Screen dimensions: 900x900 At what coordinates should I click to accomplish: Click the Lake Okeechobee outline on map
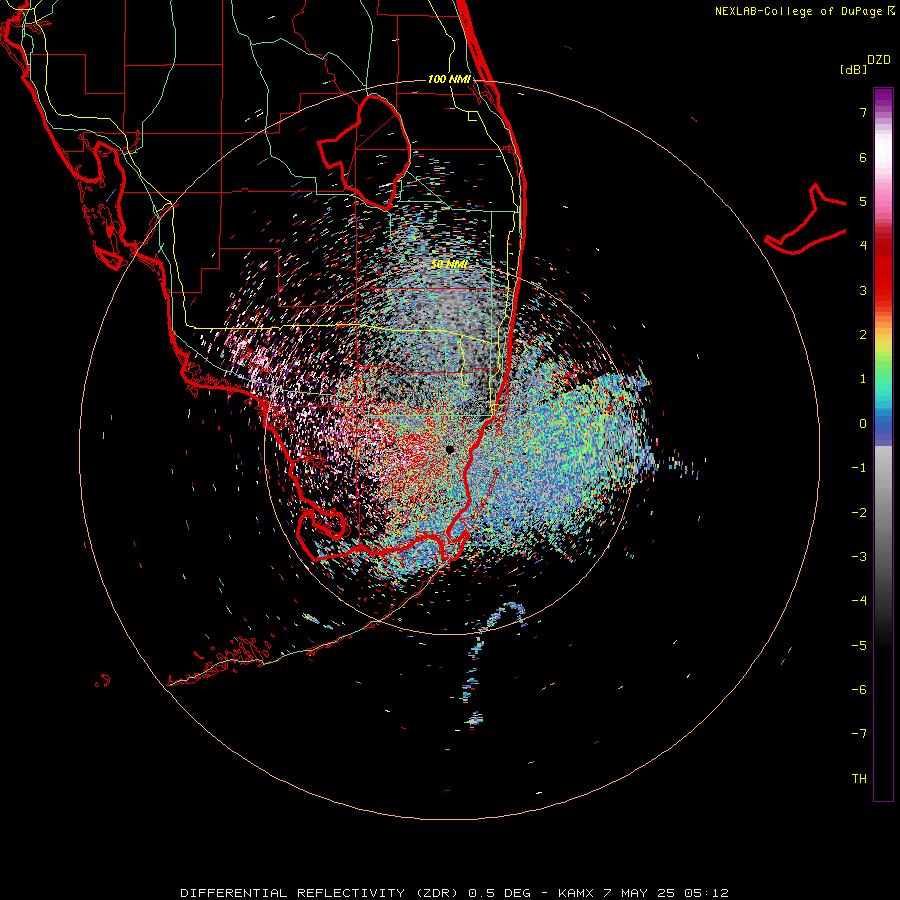[x=365, y=152]
